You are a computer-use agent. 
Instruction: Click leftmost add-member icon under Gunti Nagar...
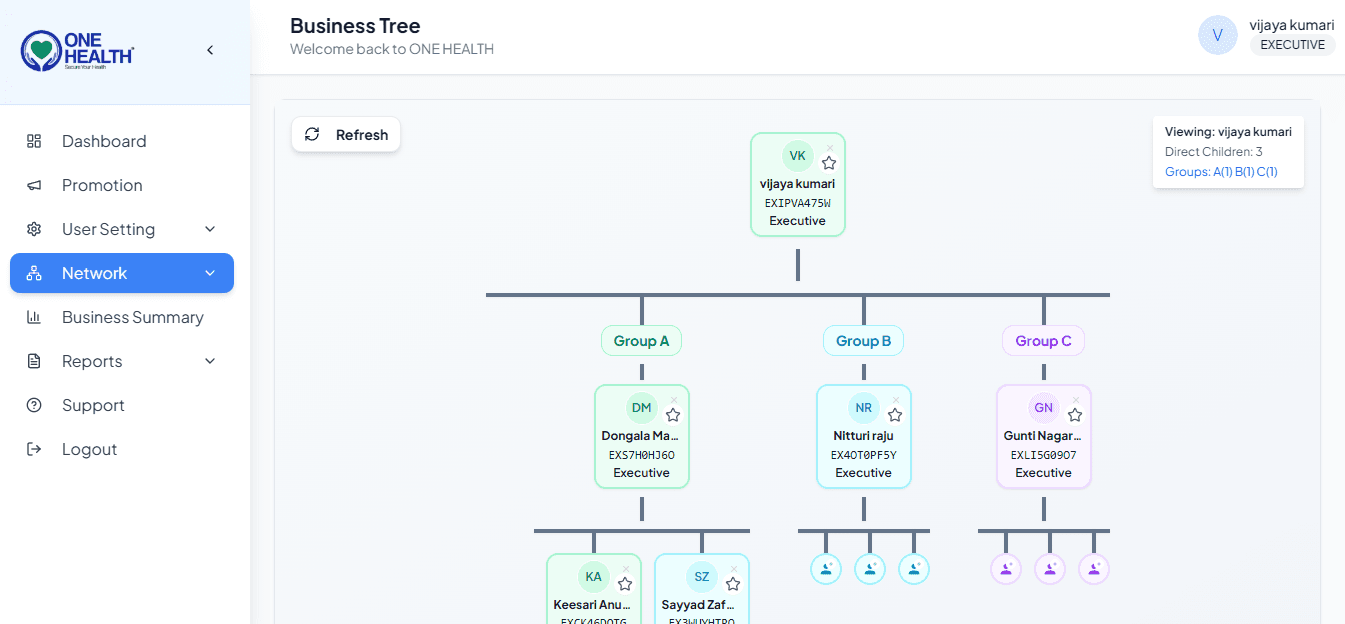click(x=1006, y=569)
